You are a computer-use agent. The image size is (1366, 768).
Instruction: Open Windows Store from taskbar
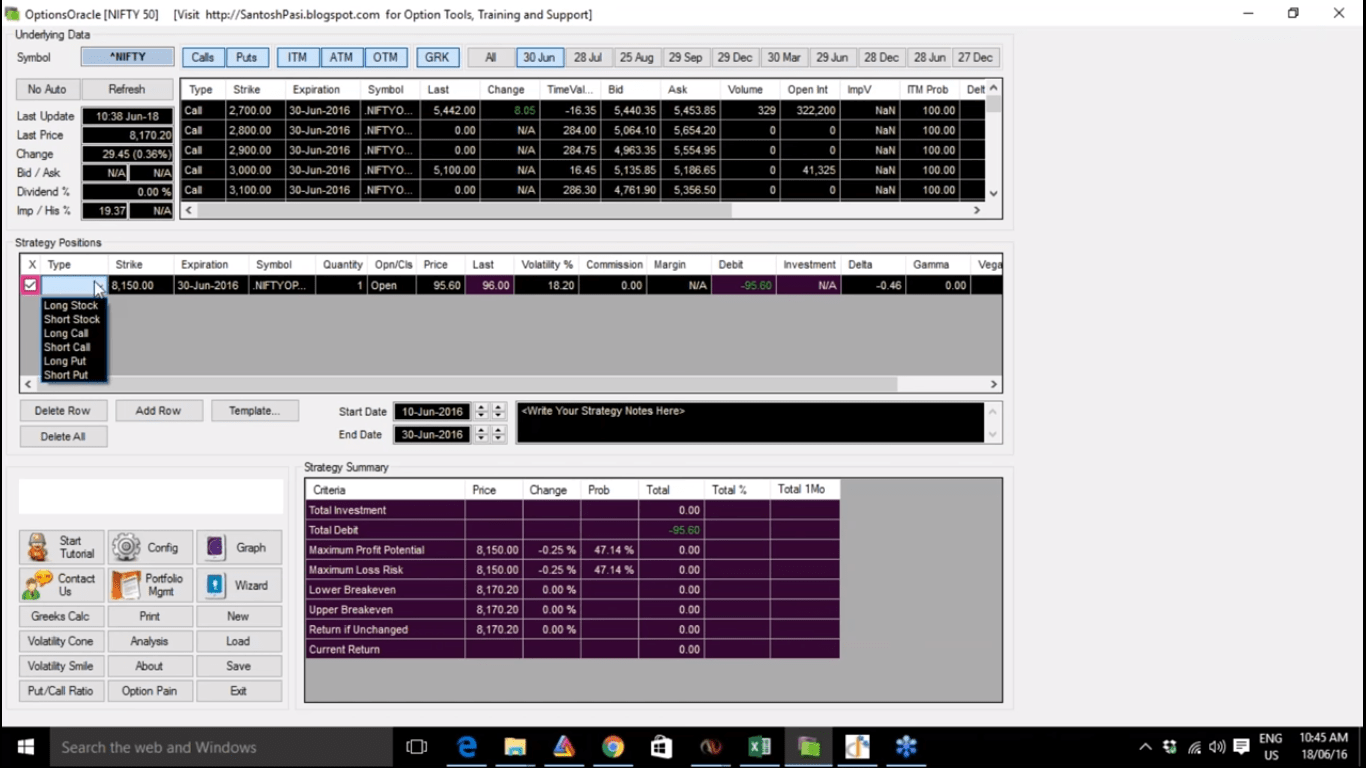(x=661, y=747)
